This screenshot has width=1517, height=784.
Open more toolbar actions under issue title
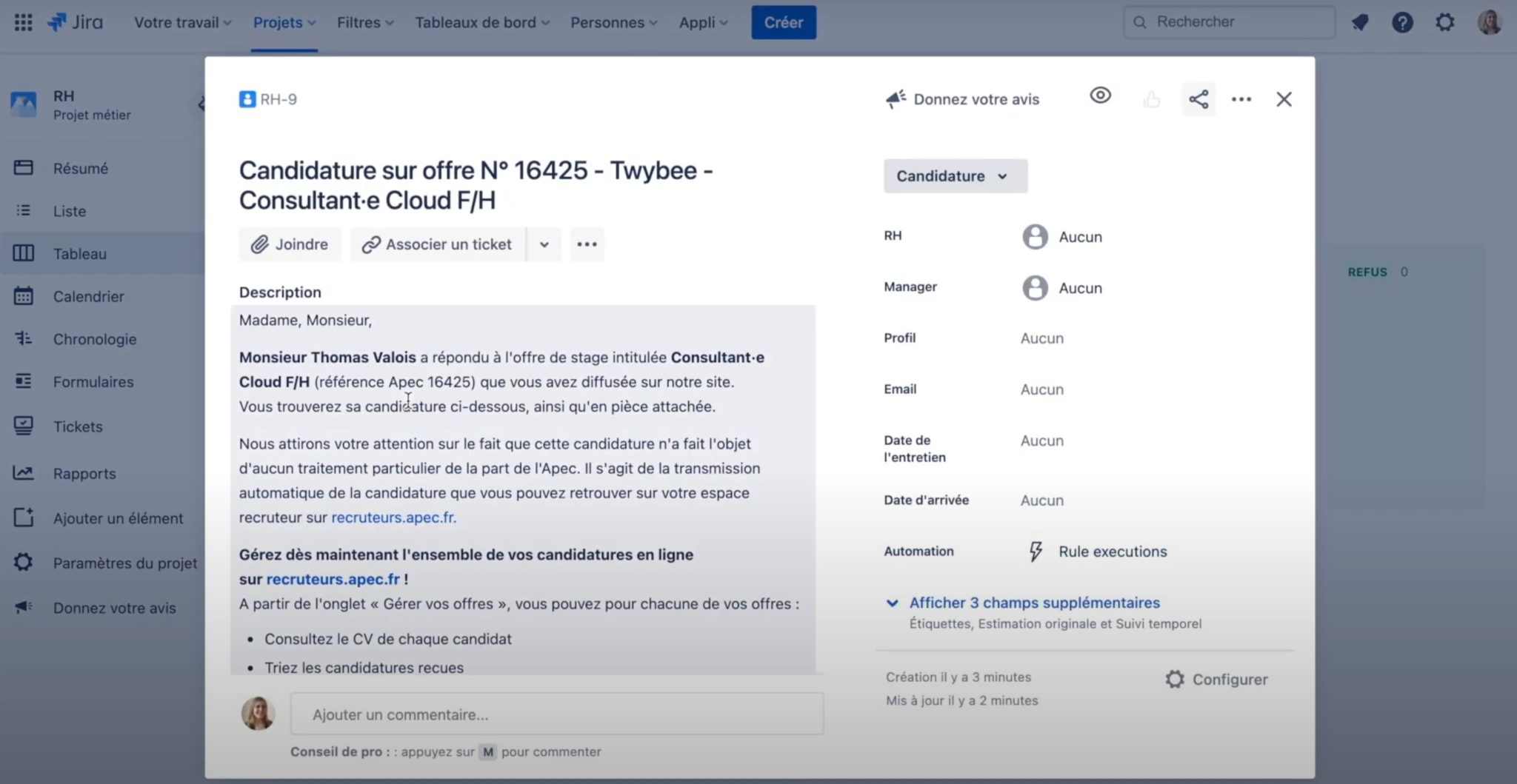coord(587,244)
